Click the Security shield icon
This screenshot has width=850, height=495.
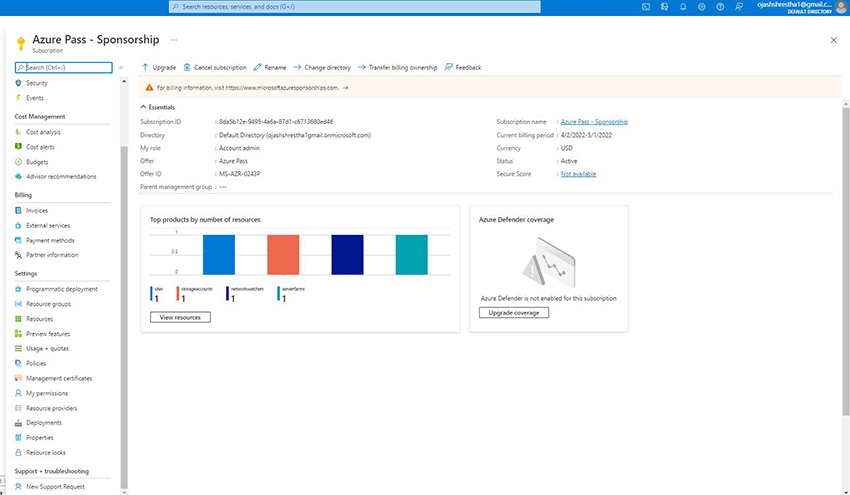click(x=18, y=83)
